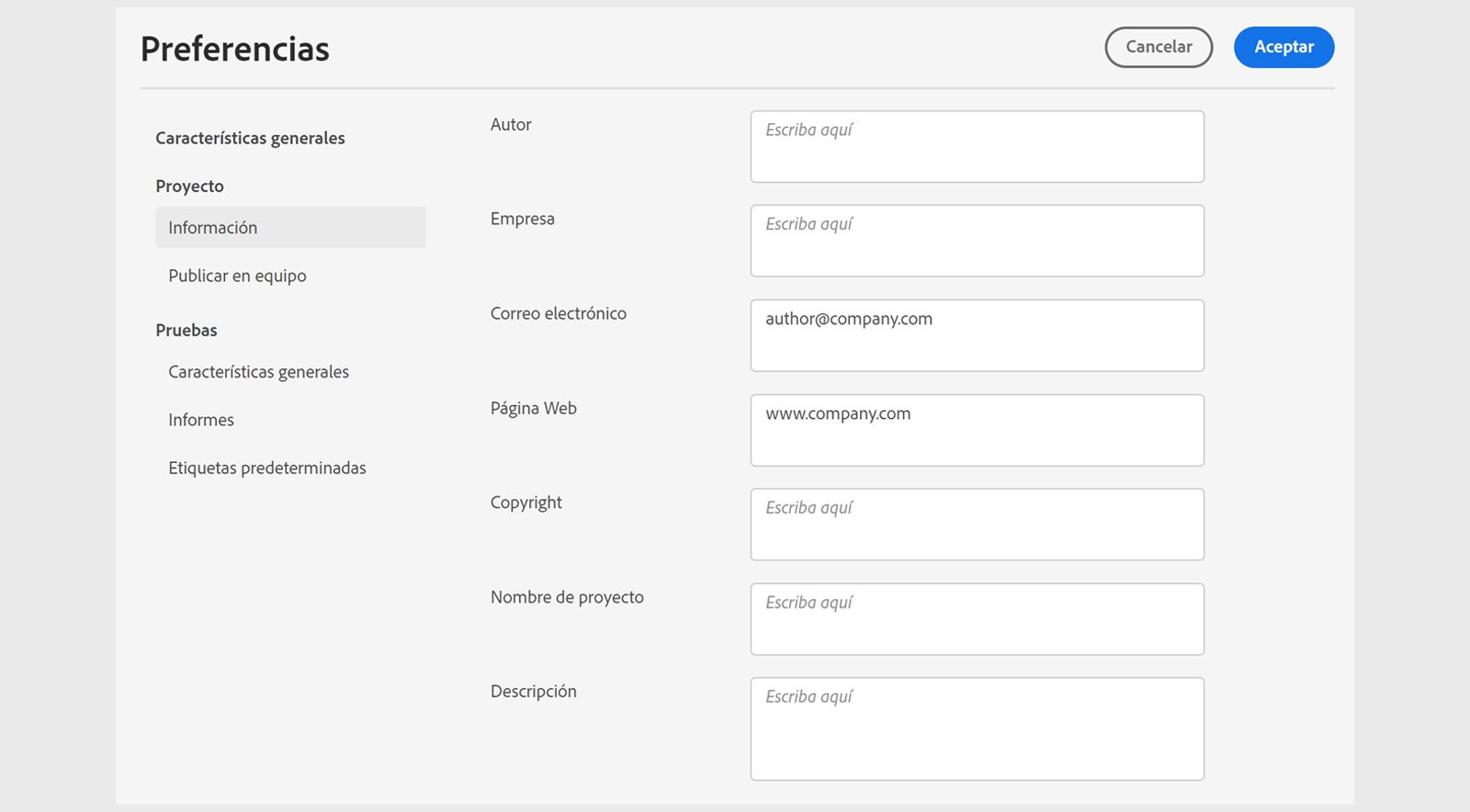Open Publicar en equipo settings
This screenshot has width=1470, height=812.
click(237, 276)
